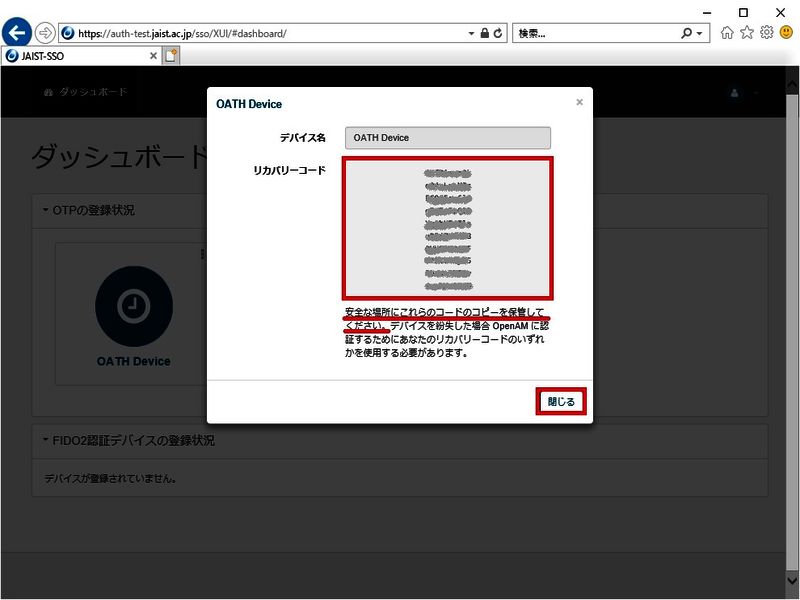The width and height of the screenshot is (800, 600).
Task: Maximize the browser window
Action: tap(743, 13)
